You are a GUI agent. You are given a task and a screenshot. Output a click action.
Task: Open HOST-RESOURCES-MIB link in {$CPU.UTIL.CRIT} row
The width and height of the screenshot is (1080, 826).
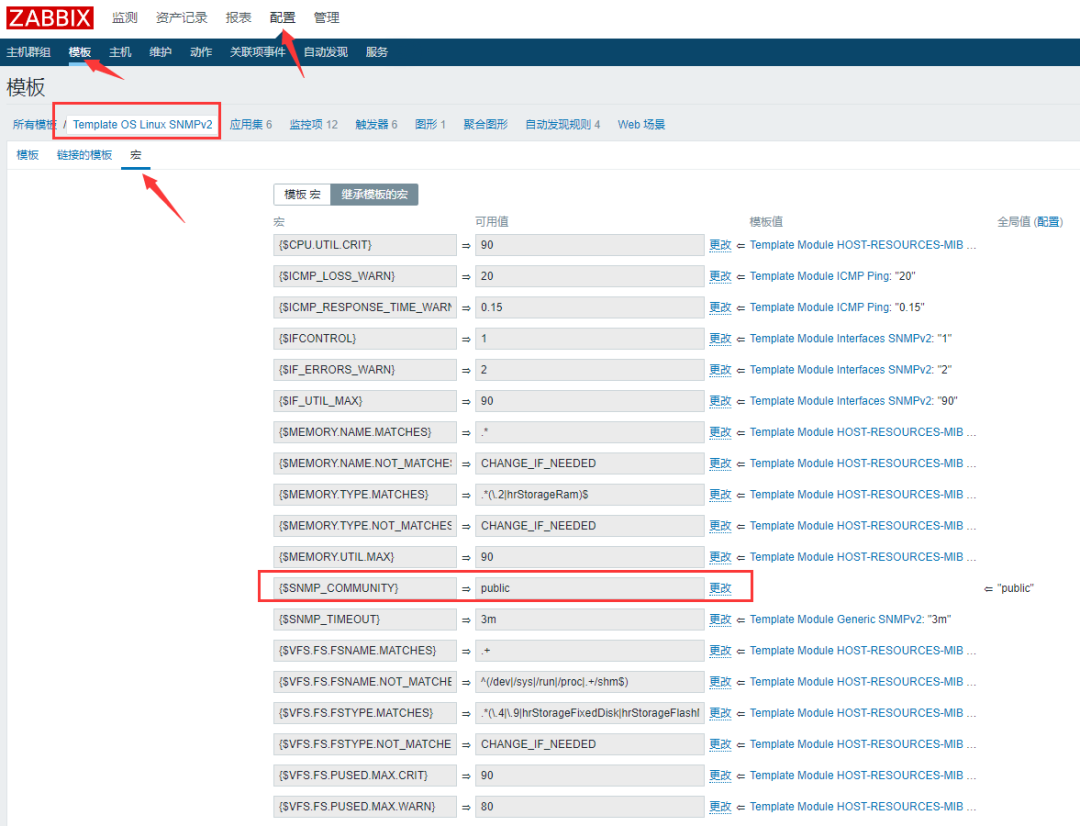coord(862,245)
